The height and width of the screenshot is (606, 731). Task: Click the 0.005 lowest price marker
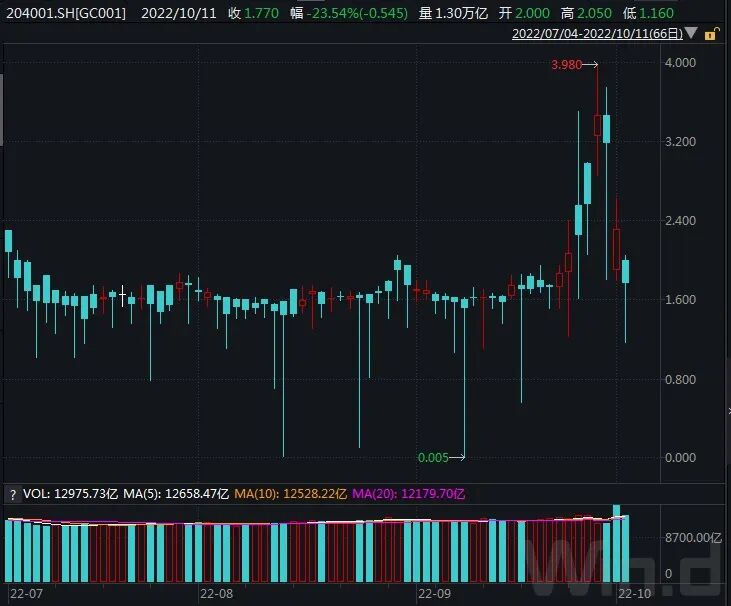(433, 458)
